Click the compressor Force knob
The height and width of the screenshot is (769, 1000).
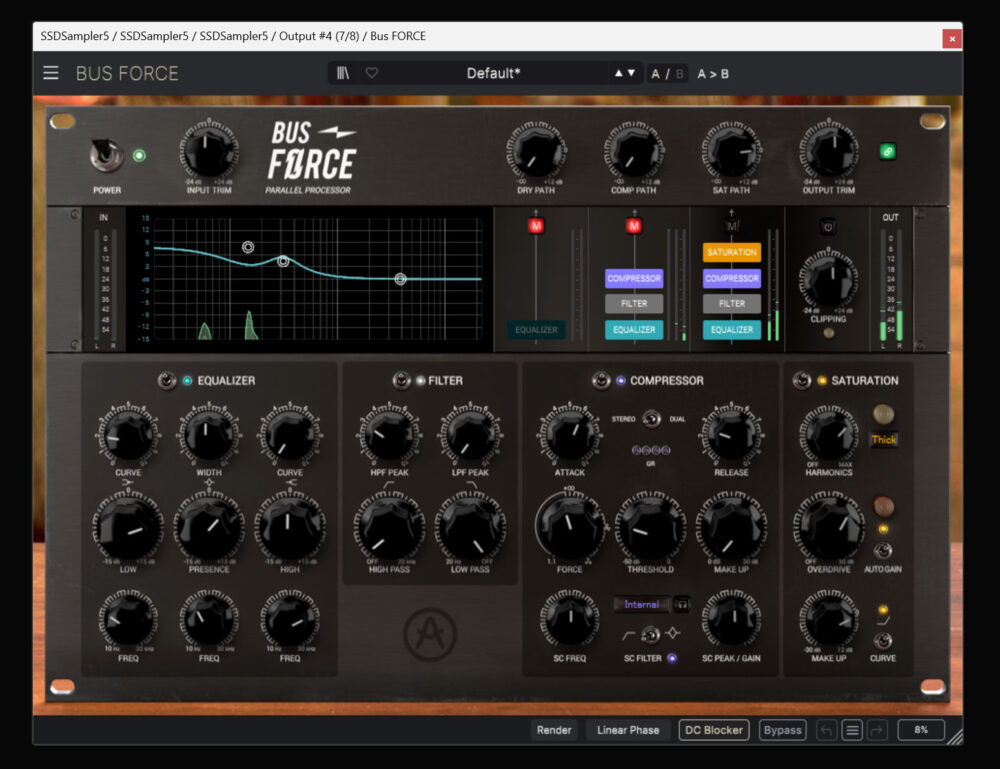coord(570,526)
